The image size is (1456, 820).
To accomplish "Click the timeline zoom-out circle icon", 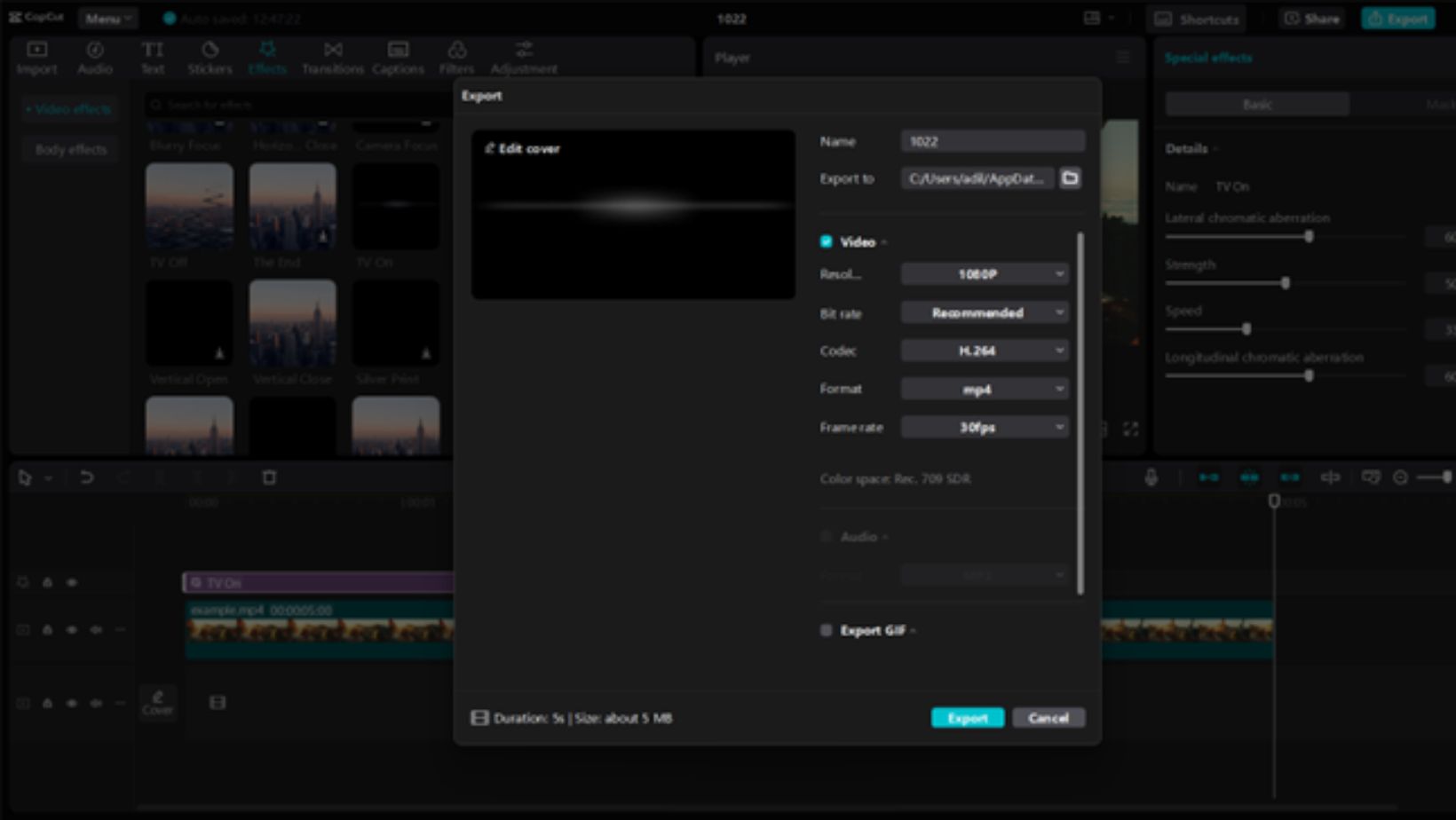I will [x=1400, y=477].
